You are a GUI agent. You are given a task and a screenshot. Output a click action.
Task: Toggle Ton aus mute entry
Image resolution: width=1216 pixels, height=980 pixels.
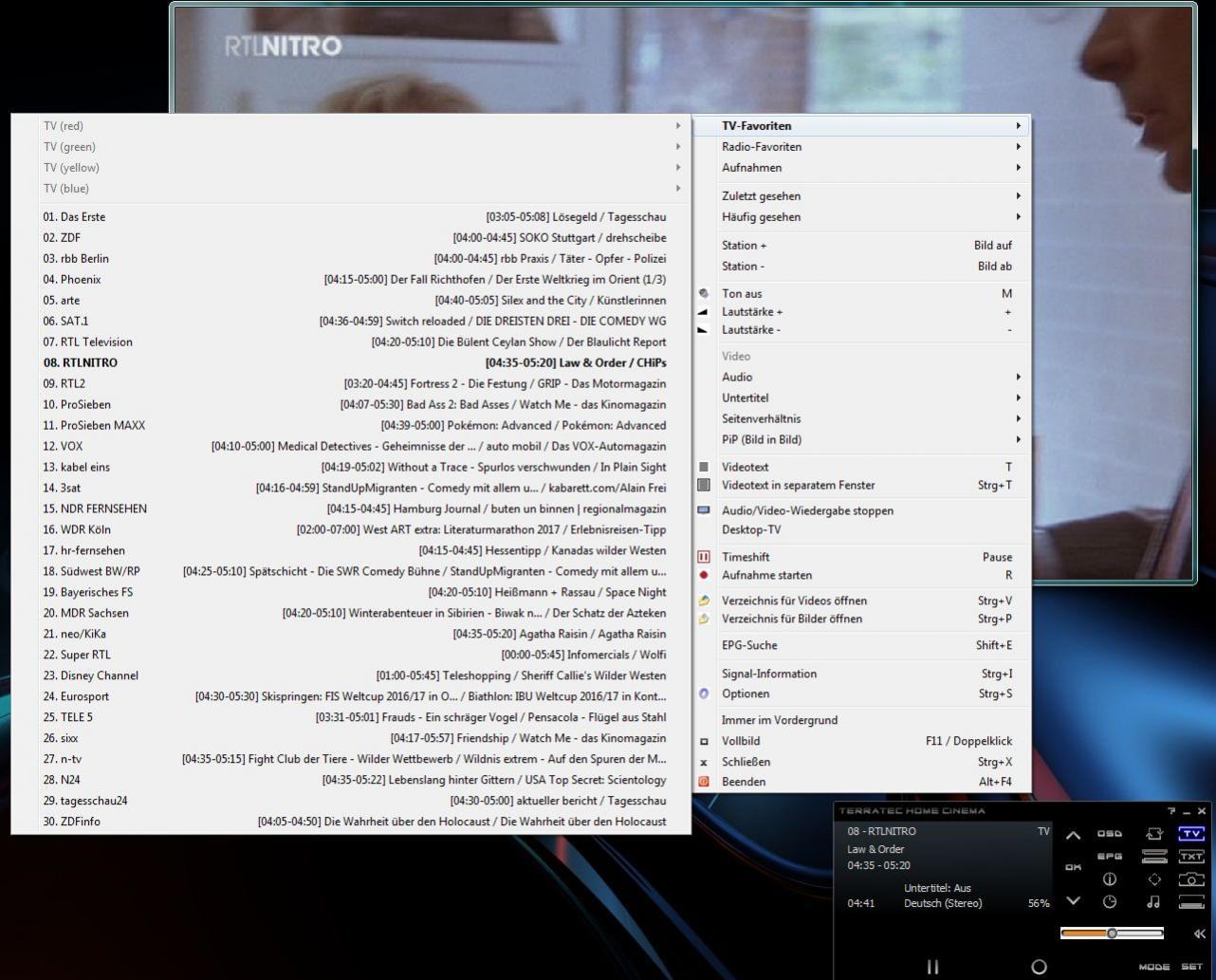[861, 293]
